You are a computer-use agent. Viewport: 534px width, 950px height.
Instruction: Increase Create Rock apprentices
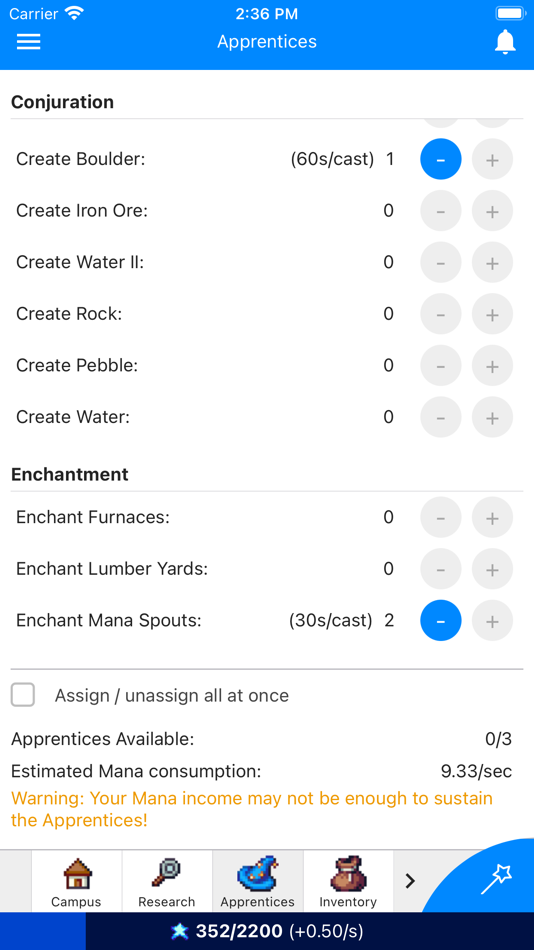(492, 314)
